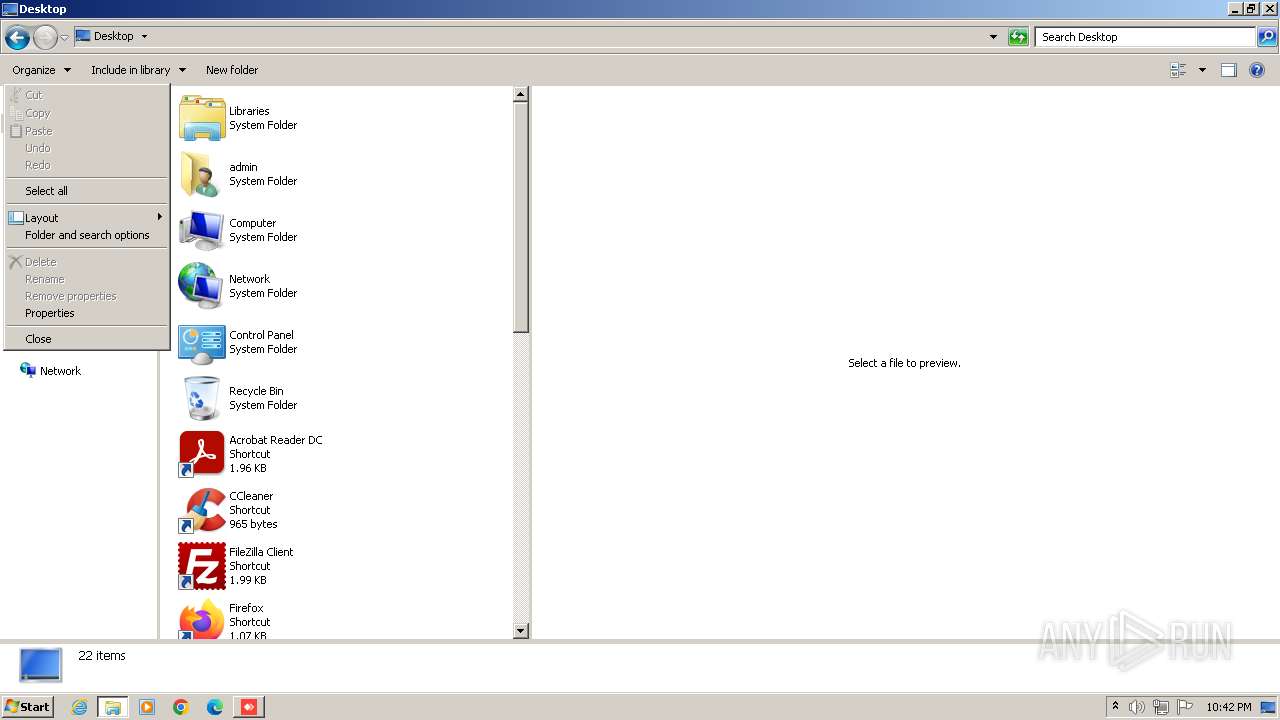Open the Include in library dropdown
Image resolution: width=1280 pixels, height=720 pixels.
(x=138, y=70)
